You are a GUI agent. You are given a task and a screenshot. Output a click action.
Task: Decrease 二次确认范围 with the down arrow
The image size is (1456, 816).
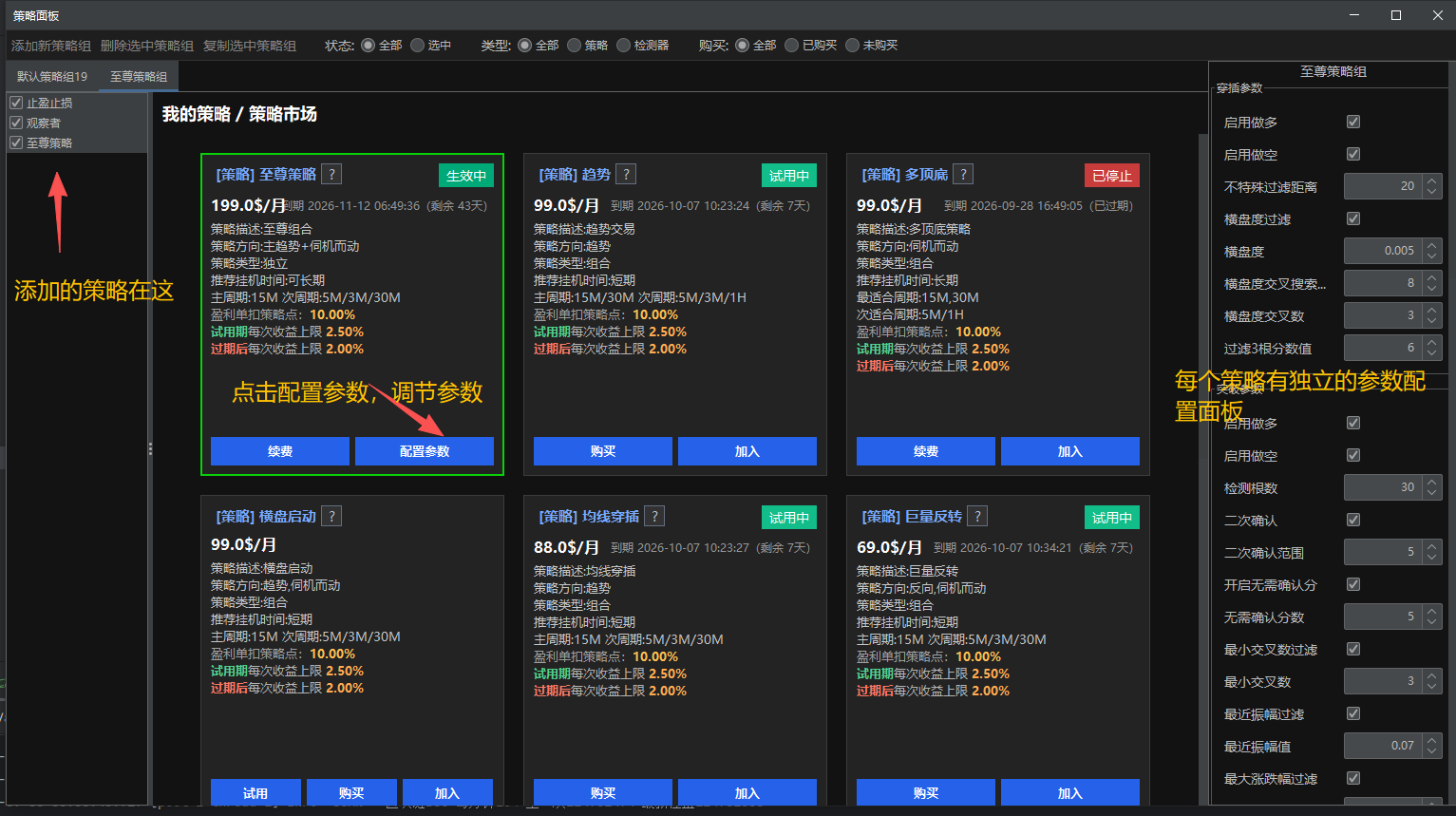1431,559
